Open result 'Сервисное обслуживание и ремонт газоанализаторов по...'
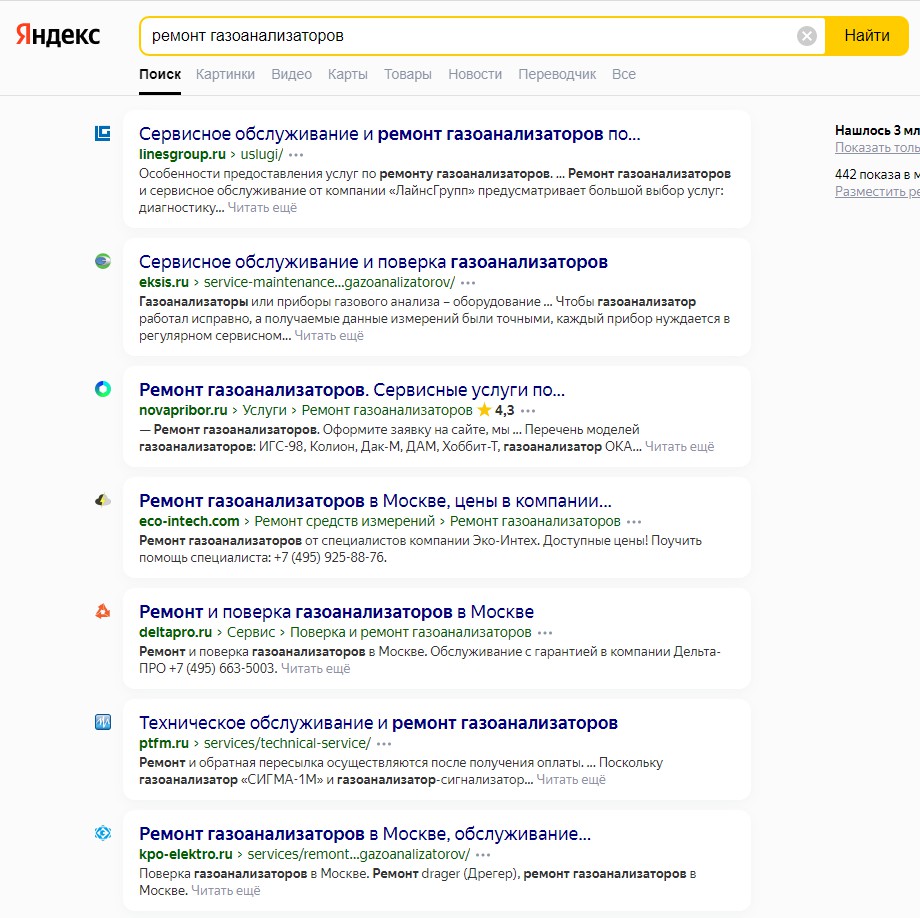 (390, 134)
